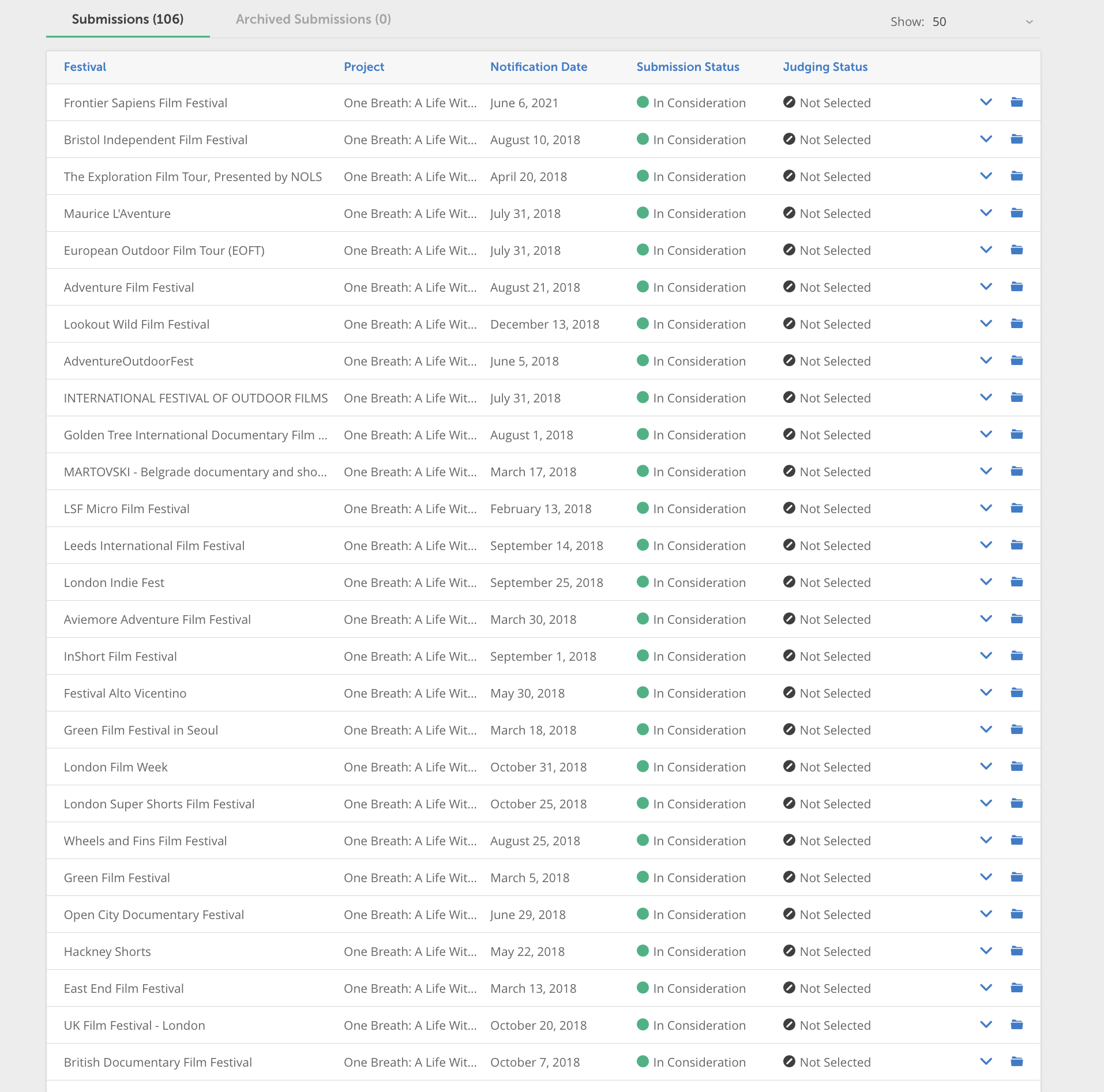This screenshot has width=1104, height=1092.
Task: Click 'June 6, 2021' notification date
Action: [524, 103]
